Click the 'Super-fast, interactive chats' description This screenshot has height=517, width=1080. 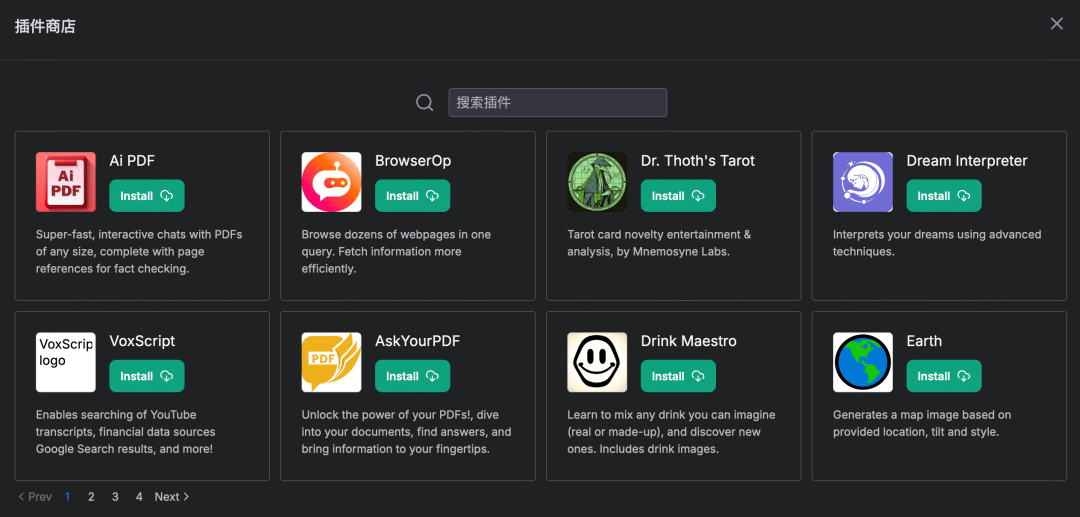coord(139,252)
